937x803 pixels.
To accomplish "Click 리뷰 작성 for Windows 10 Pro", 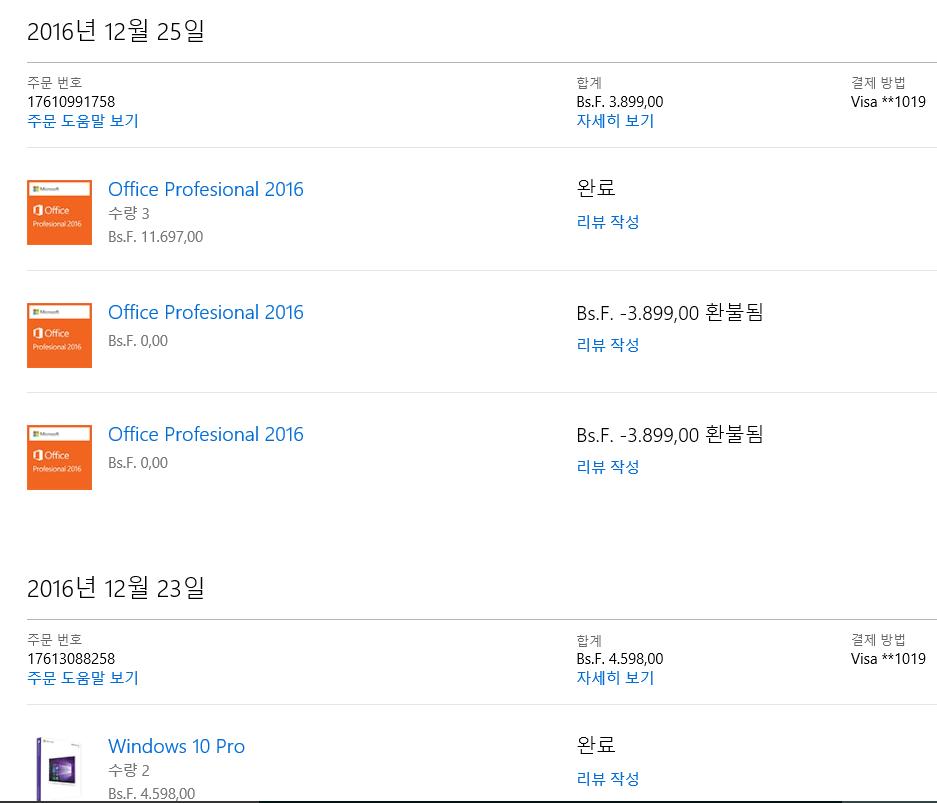I will pos(608,779).
